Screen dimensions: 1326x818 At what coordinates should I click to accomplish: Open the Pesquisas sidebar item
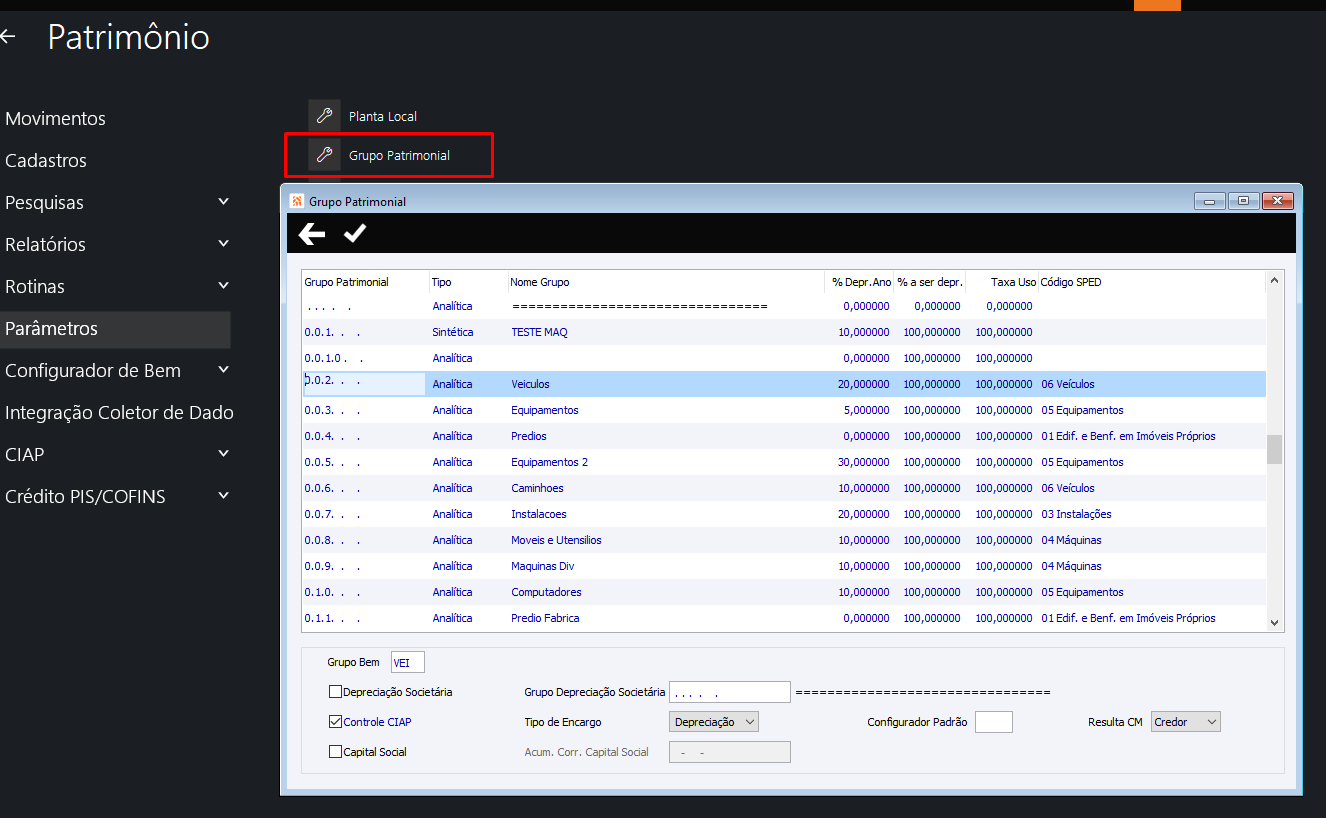click(x=44, y=202)
